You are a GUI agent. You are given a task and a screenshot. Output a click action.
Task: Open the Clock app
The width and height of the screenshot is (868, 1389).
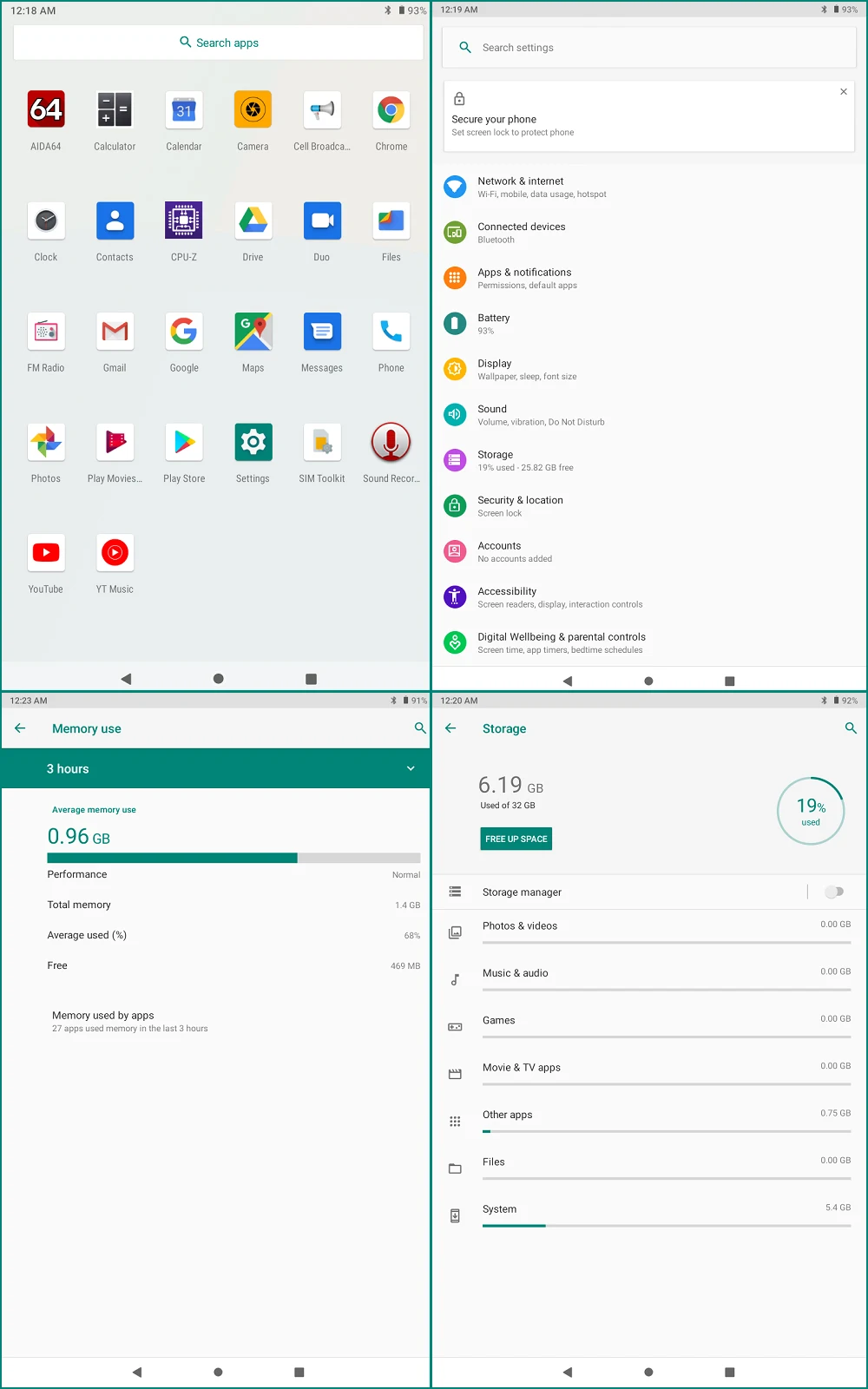coord(46,221)
